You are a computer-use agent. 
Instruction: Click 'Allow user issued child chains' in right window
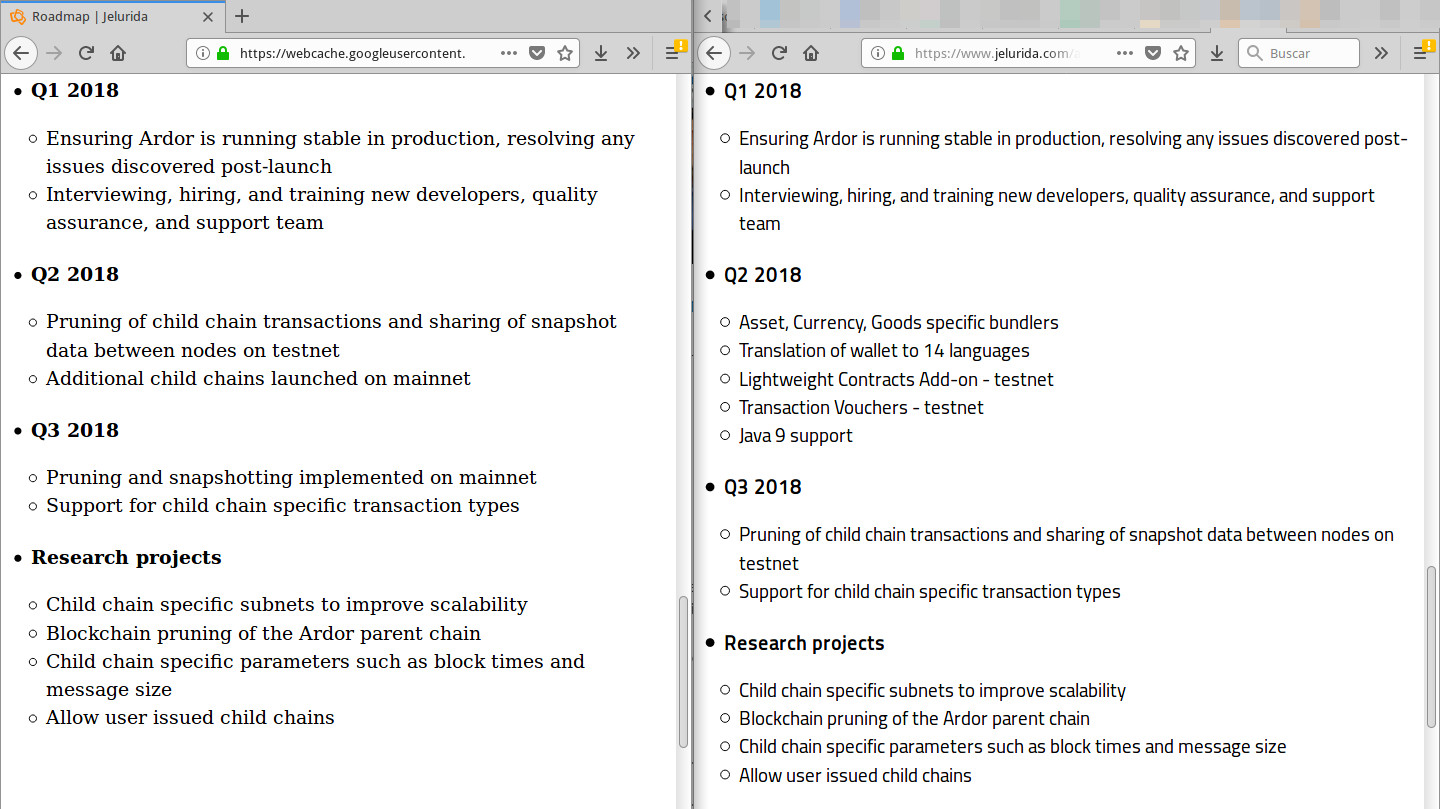pyautogui.click(x=855, y=775)
